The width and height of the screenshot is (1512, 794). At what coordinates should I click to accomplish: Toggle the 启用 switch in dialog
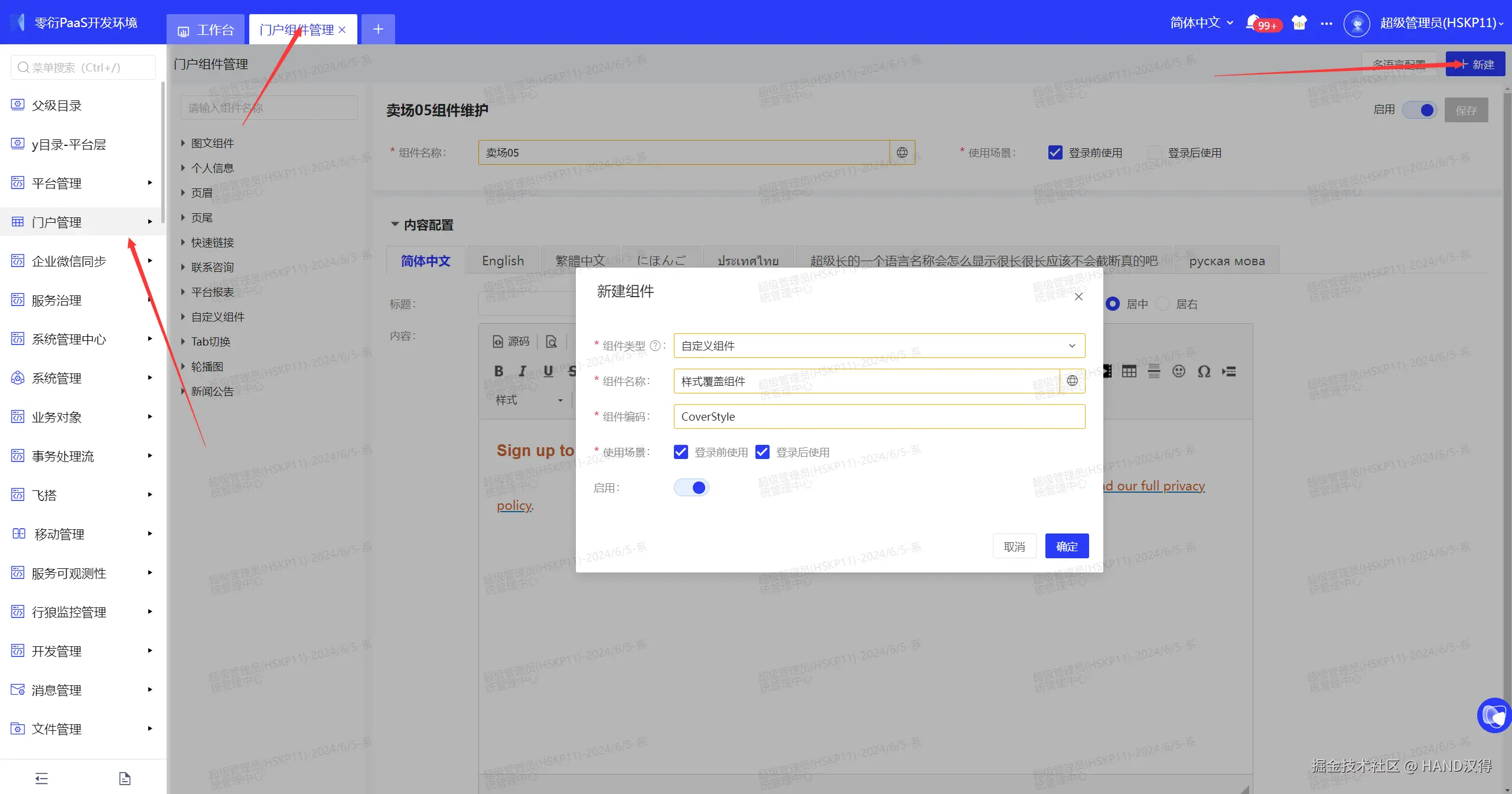[691, 487]
